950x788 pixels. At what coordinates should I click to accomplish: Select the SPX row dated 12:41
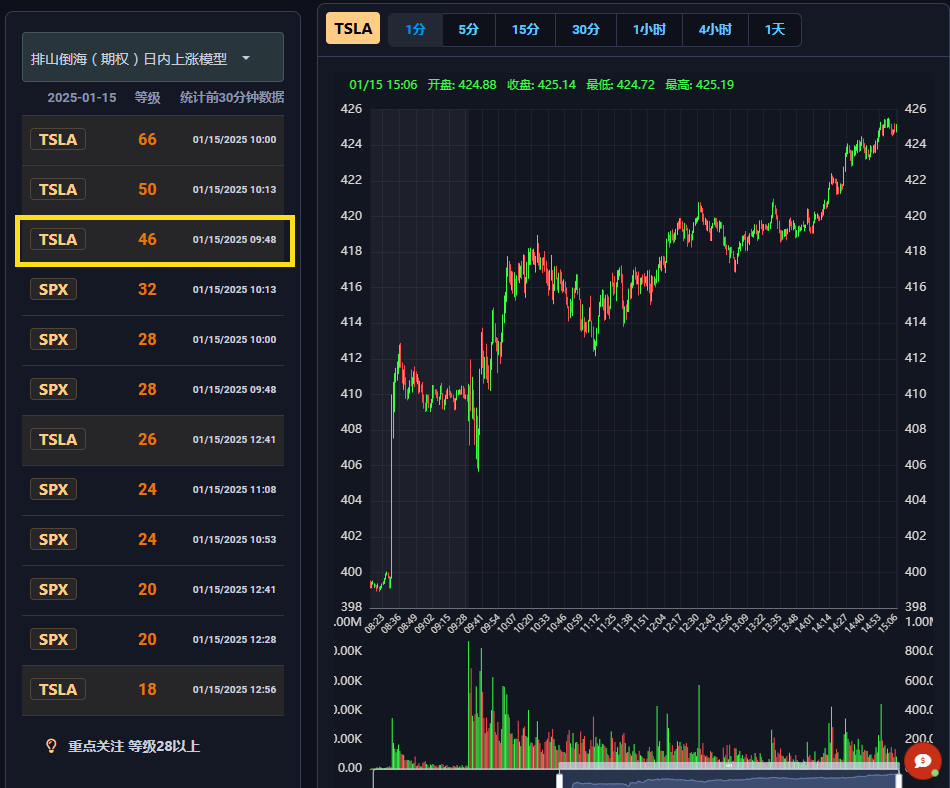pyautogui.click(x=153, y=589)
